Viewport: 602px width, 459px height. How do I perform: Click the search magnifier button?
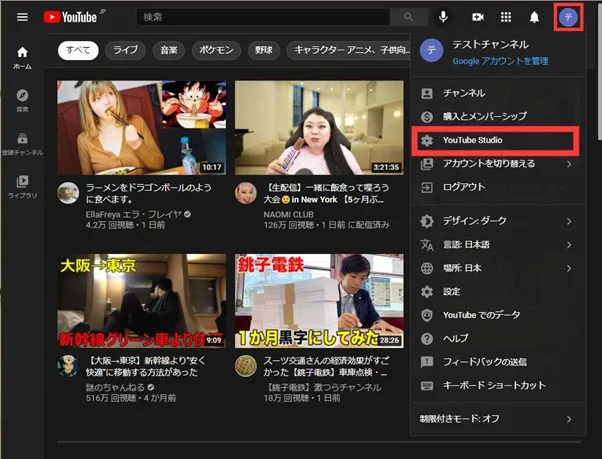407,17
